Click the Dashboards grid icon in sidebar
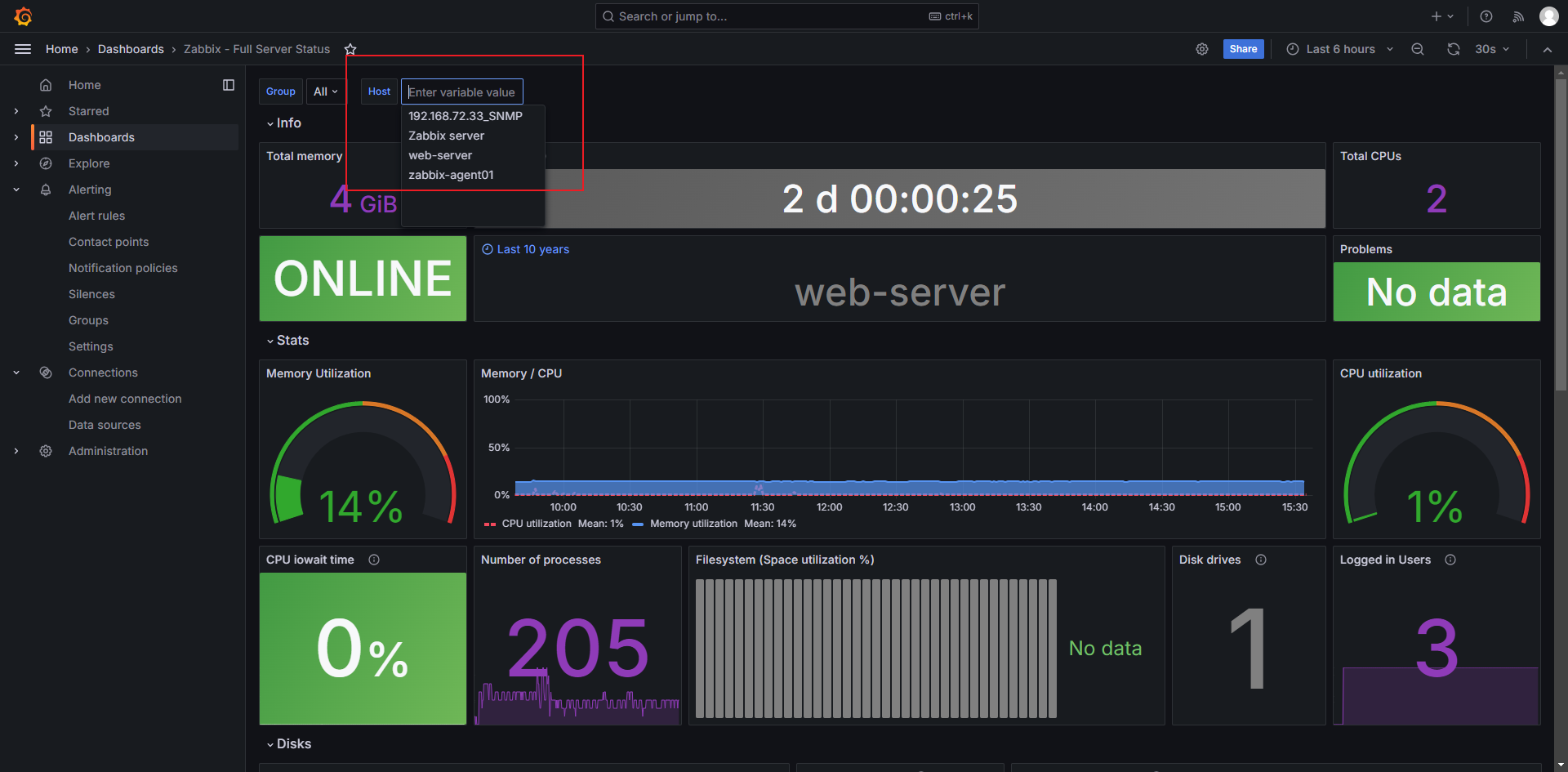This screenshot has height=772, width=1568. [x=46, y=137]
